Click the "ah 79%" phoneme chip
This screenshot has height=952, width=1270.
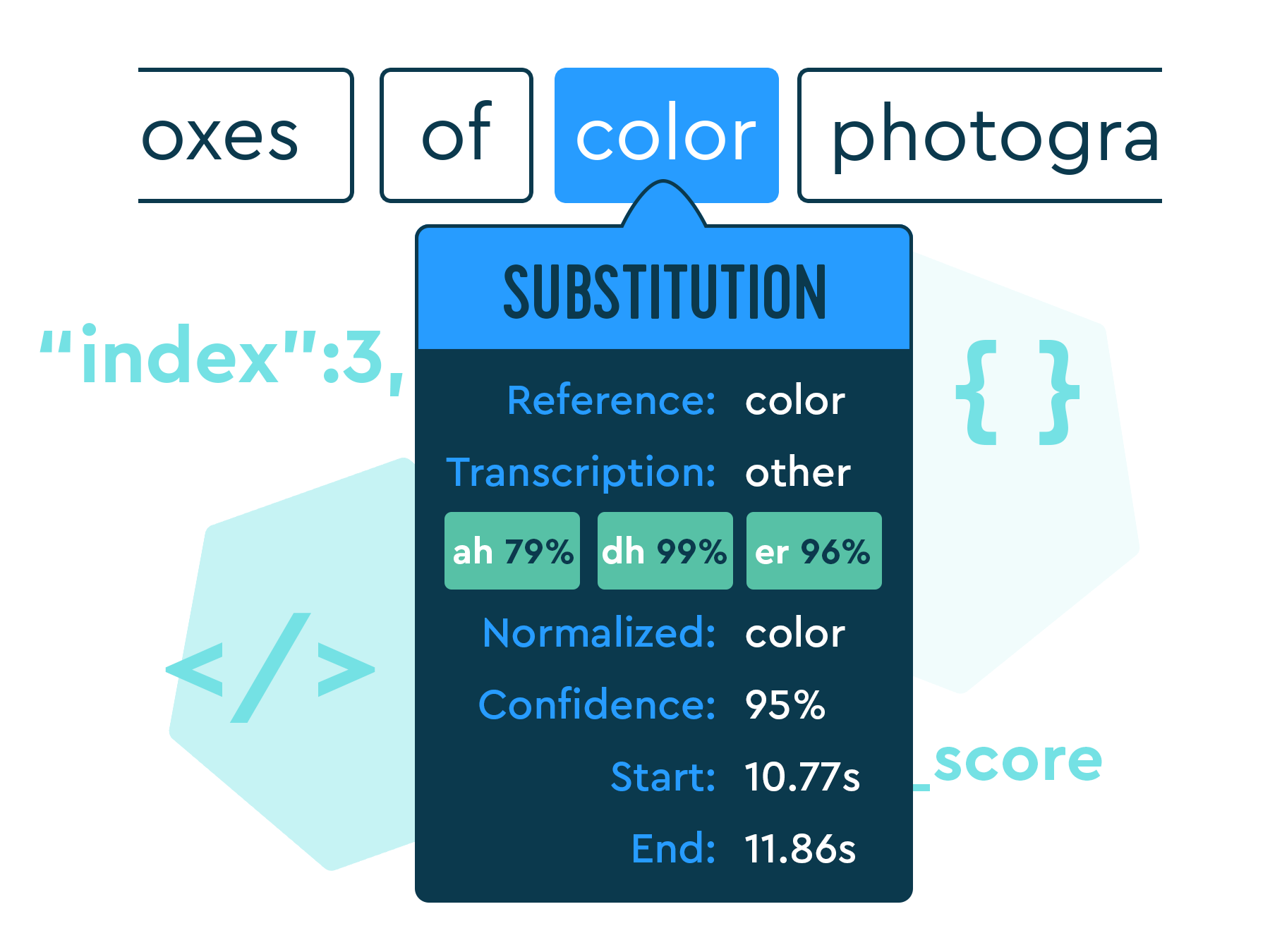point(512,551)
